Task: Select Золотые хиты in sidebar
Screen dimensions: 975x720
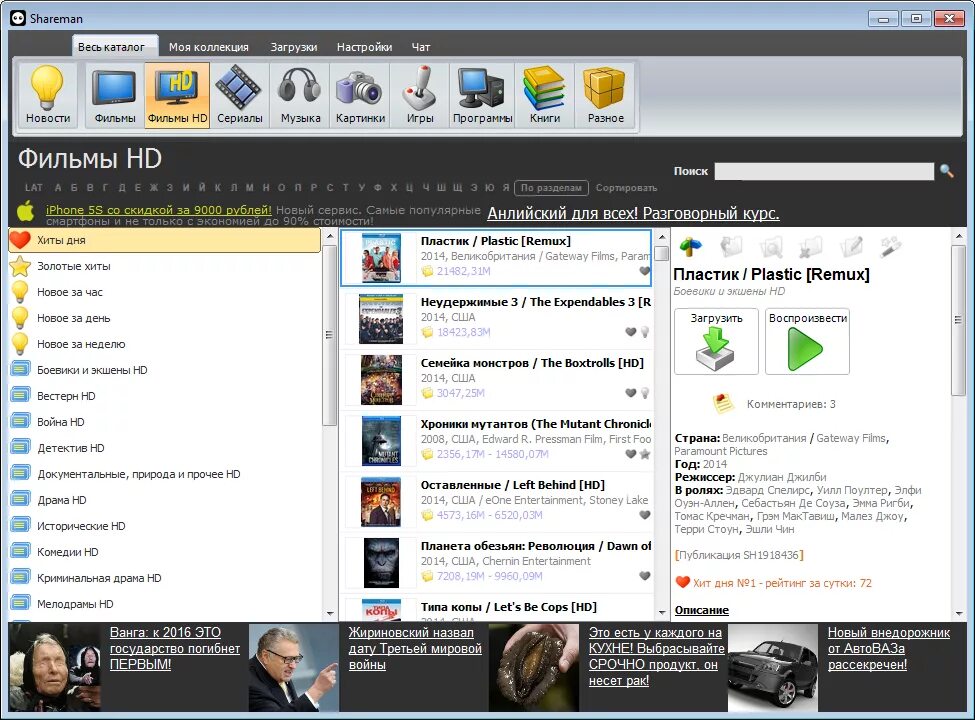Action: pyautogui.click(x=165, y=266)
